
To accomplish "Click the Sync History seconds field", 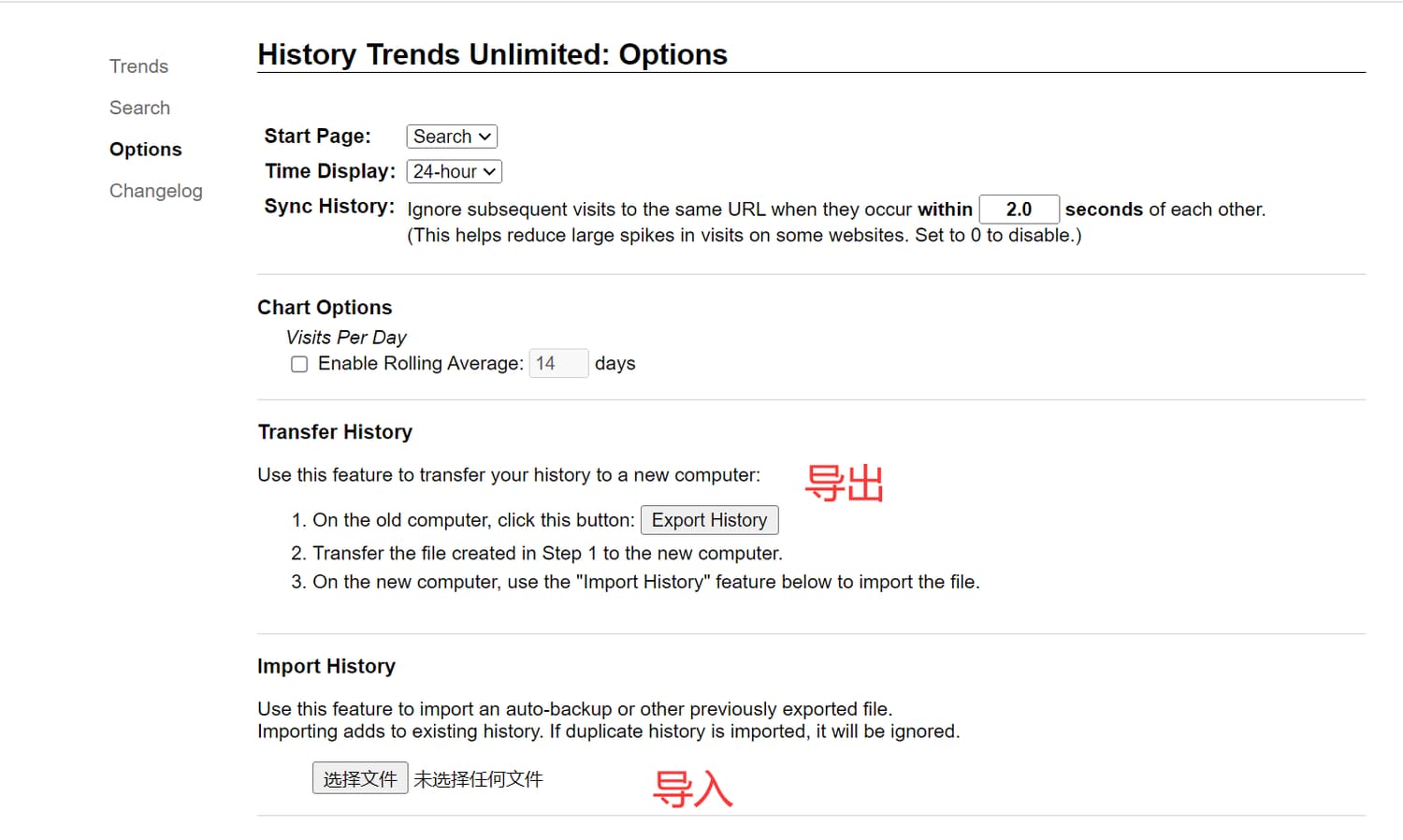I will click(x=1018, y=210).
